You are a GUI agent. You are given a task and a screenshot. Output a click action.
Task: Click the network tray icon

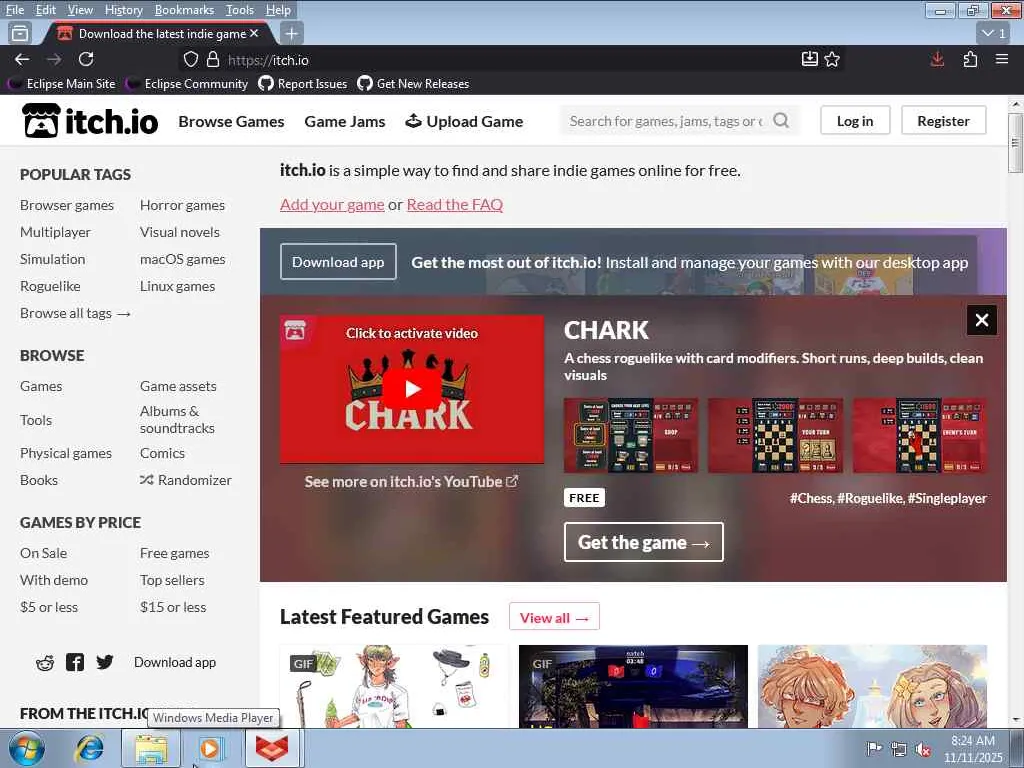click(899, 749)
